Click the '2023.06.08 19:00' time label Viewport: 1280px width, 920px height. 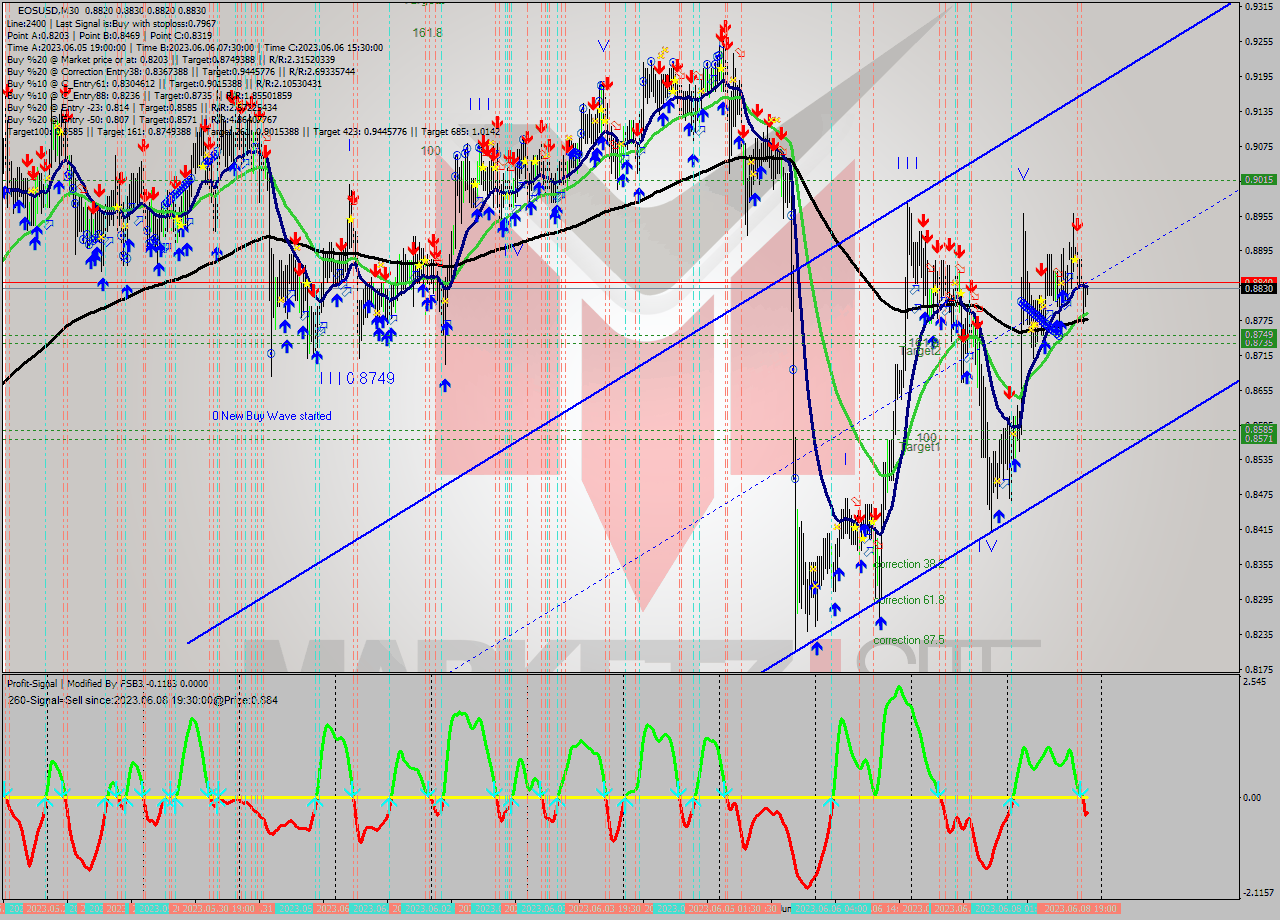(x=1078, y=909)
